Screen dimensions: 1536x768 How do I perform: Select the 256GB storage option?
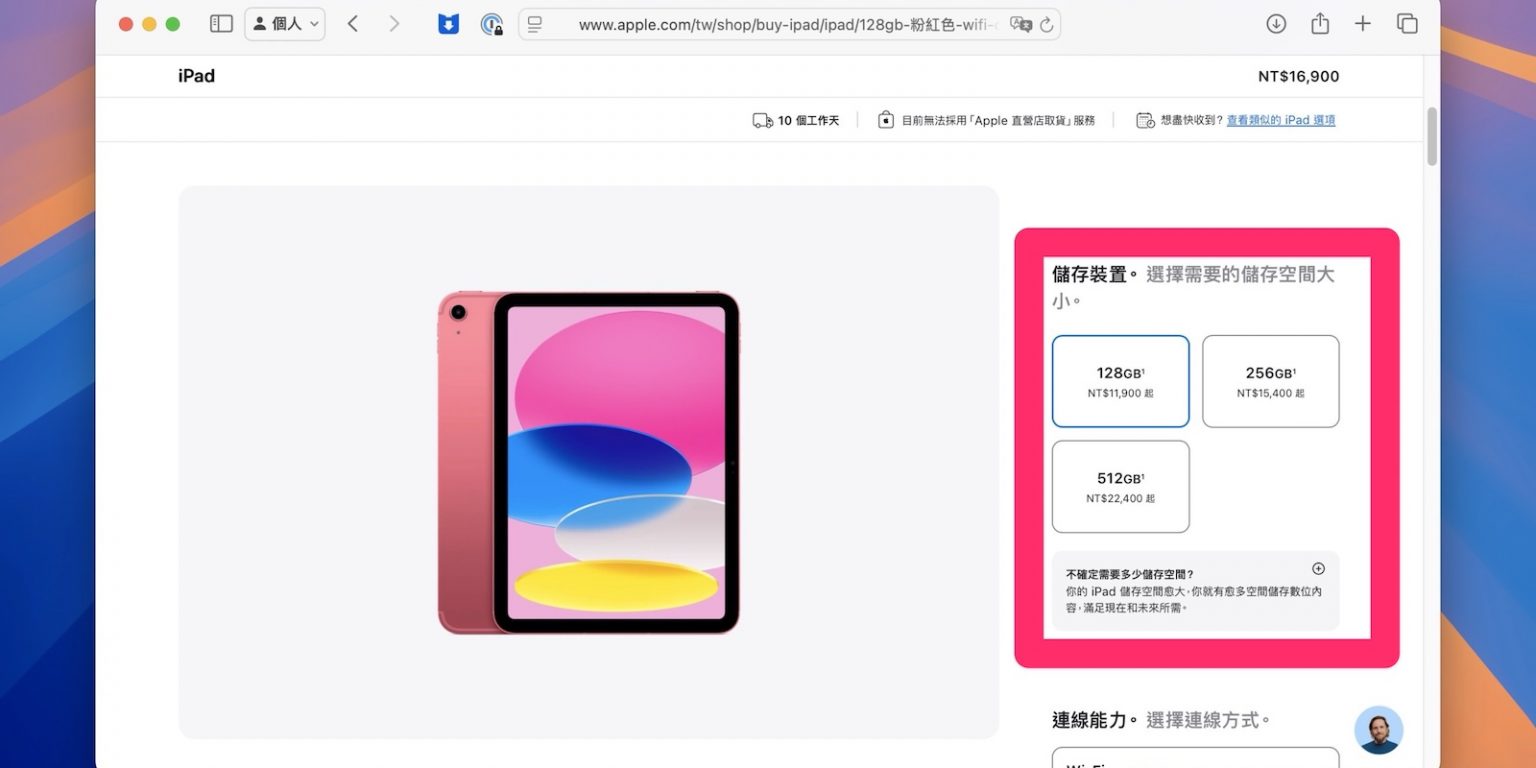[x=1270, y=381]
